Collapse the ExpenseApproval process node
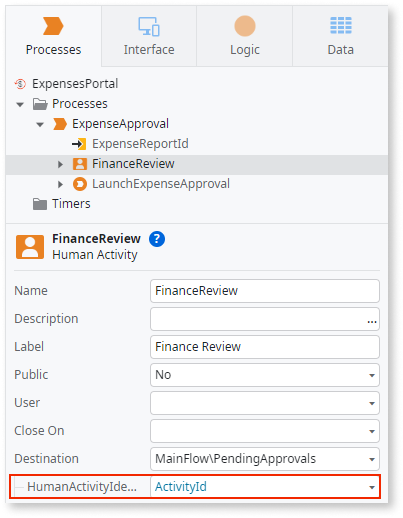The width and height of the screenshot is (403, 518). tap(40, 125)
